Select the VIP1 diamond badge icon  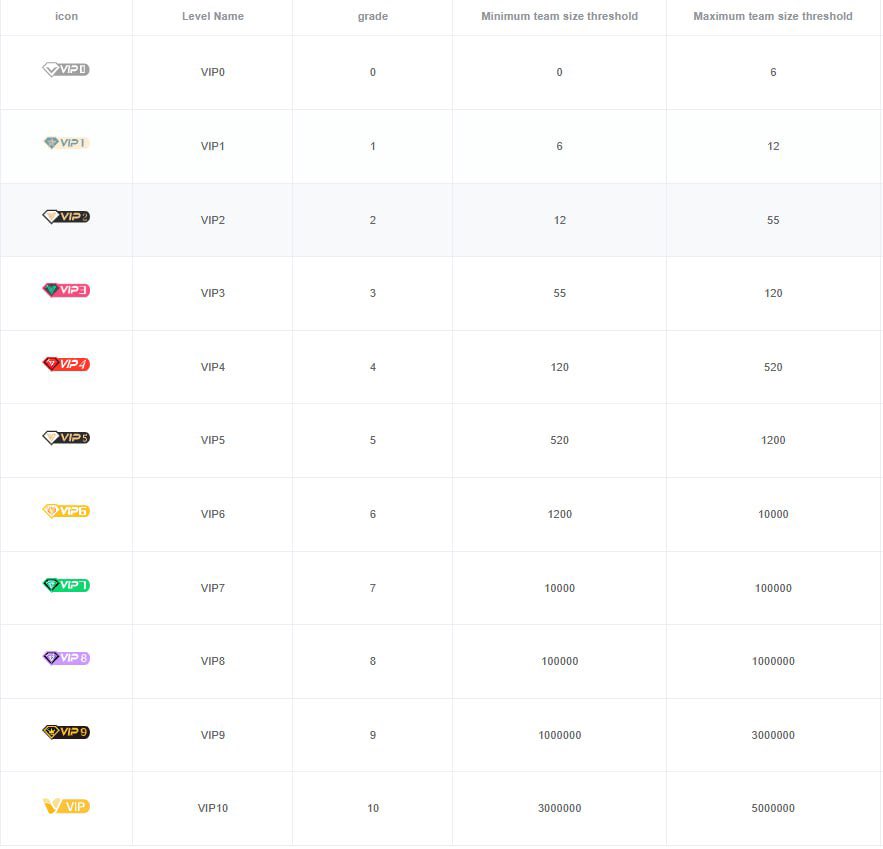pos(66,145)
